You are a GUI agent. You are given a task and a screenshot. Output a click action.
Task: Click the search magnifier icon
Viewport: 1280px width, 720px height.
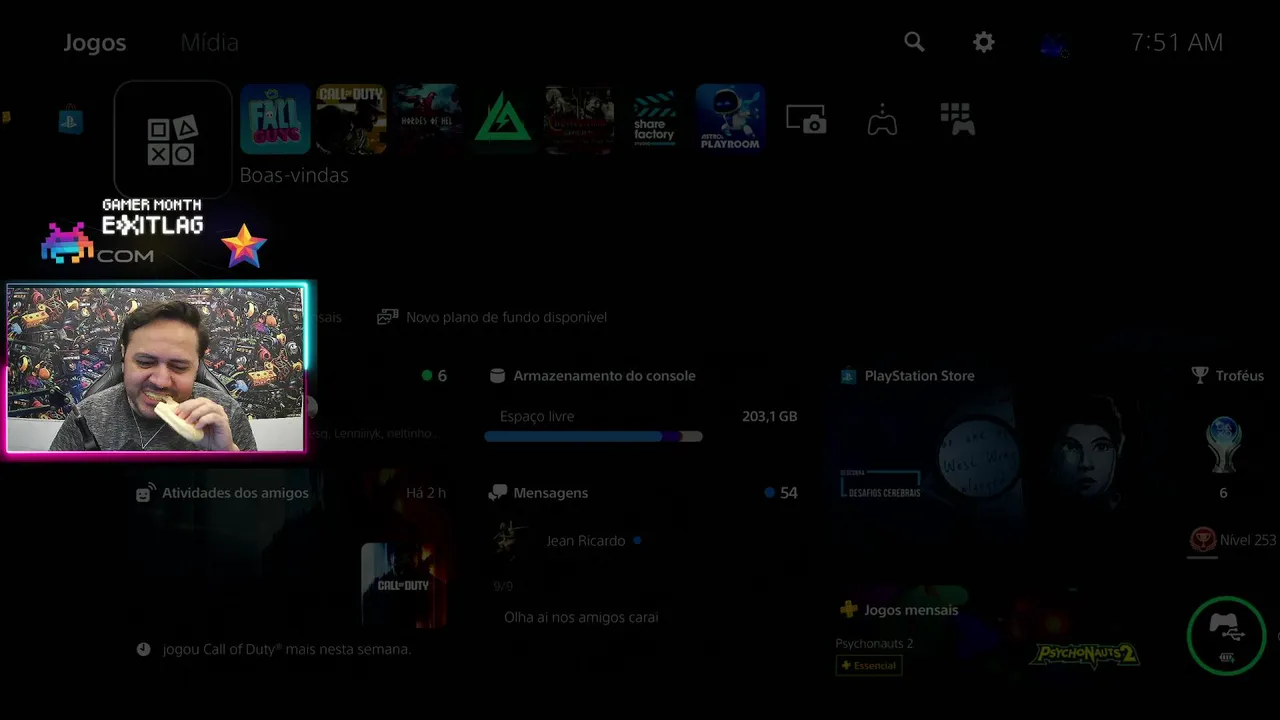point(914,42)
